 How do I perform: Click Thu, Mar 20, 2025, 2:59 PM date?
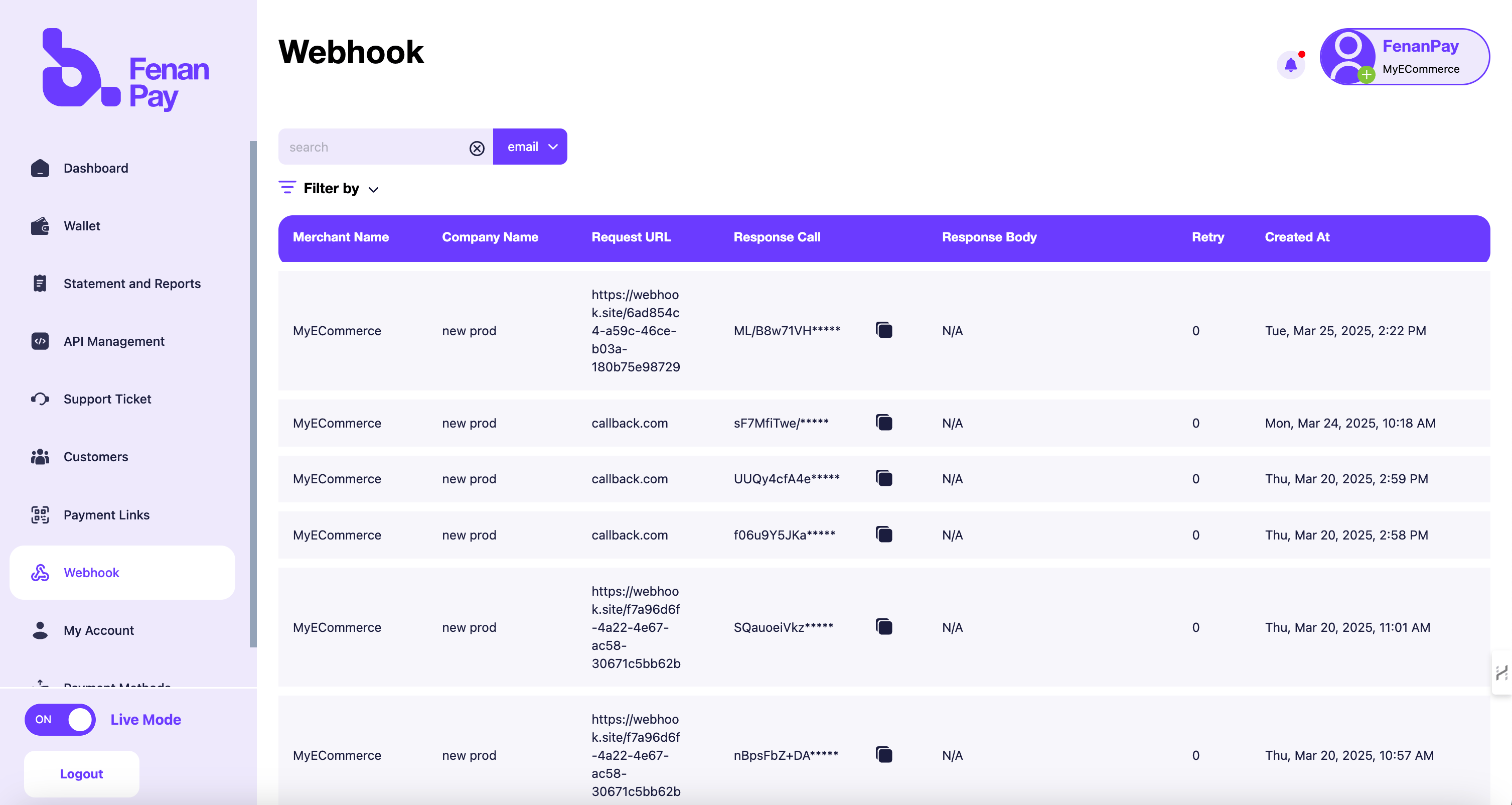point(1346,479)
